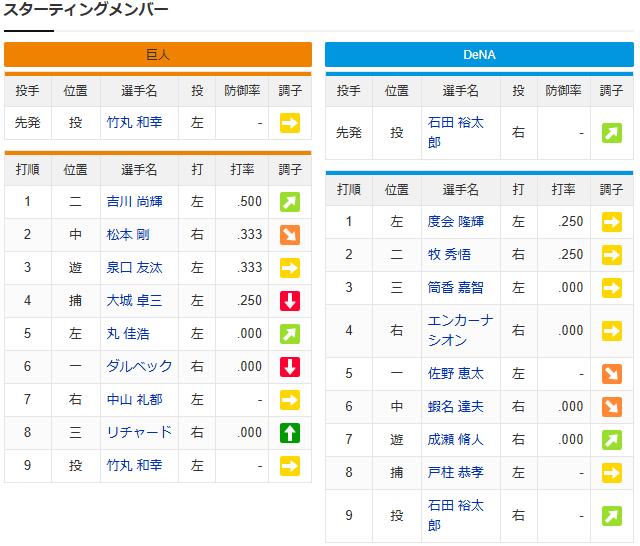
Task: Click 調子 column header in DeNA pitcher table
Action: pyautogui.click(x=611, y=91)
